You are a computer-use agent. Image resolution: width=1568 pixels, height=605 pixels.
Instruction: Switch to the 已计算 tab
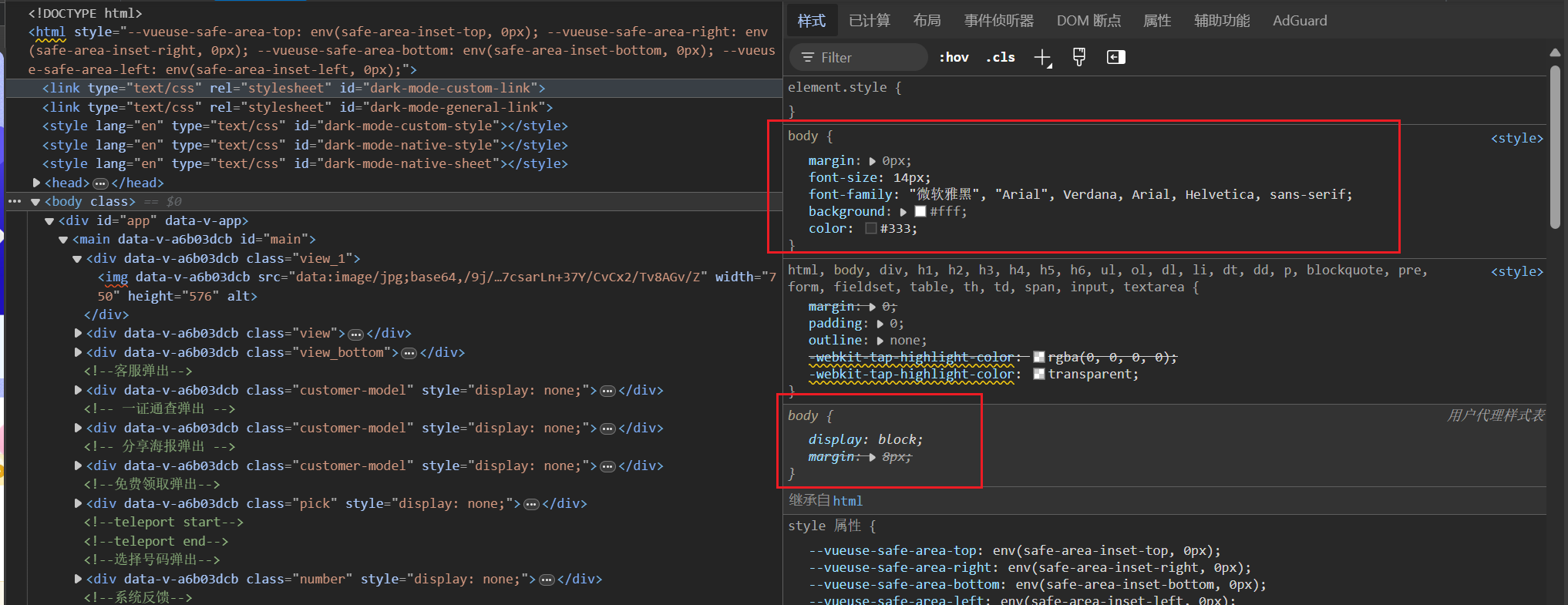click(870, 21)
